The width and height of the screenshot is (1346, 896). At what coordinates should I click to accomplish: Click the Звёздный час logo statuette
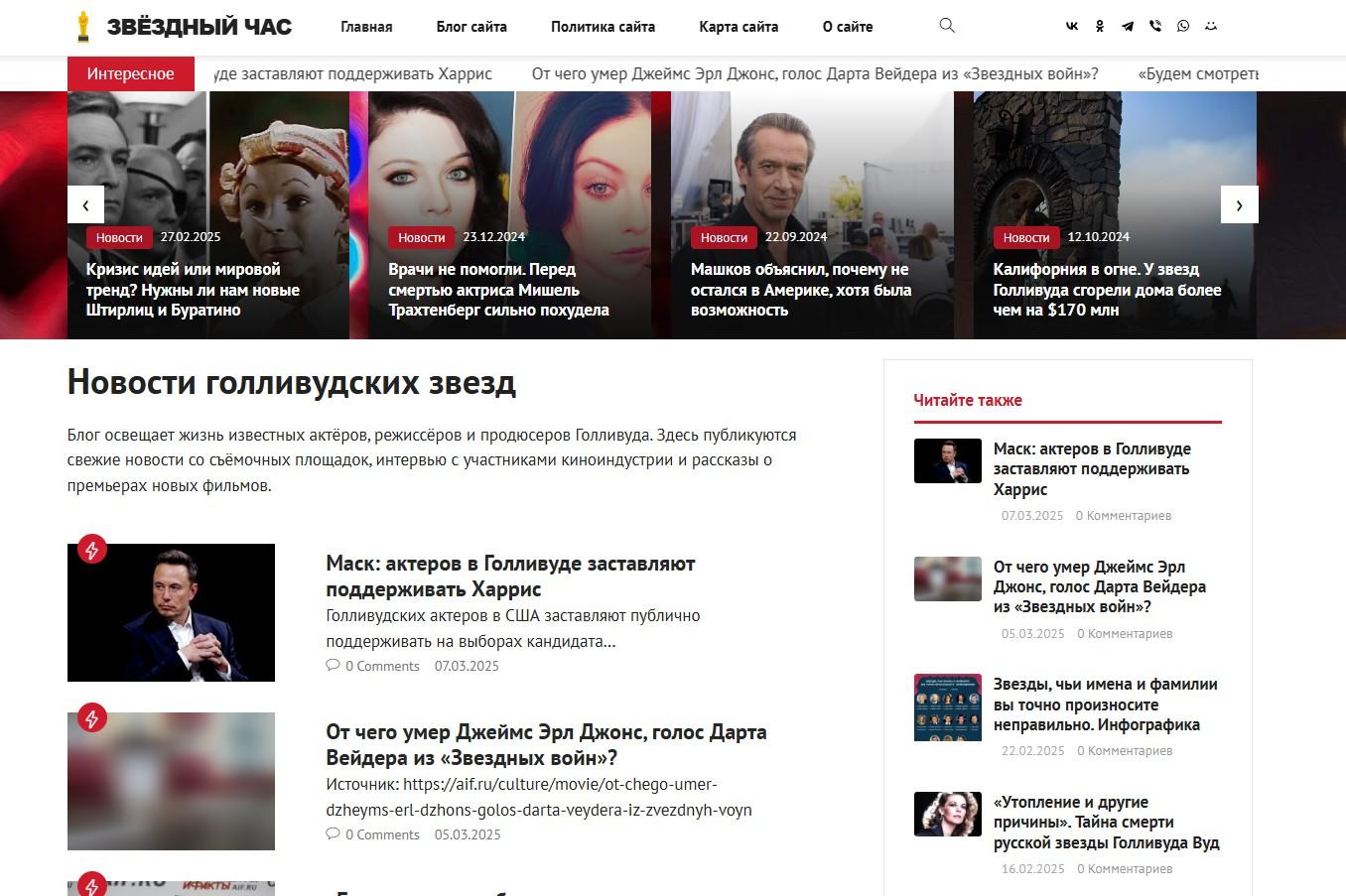[x=83, y=27]
